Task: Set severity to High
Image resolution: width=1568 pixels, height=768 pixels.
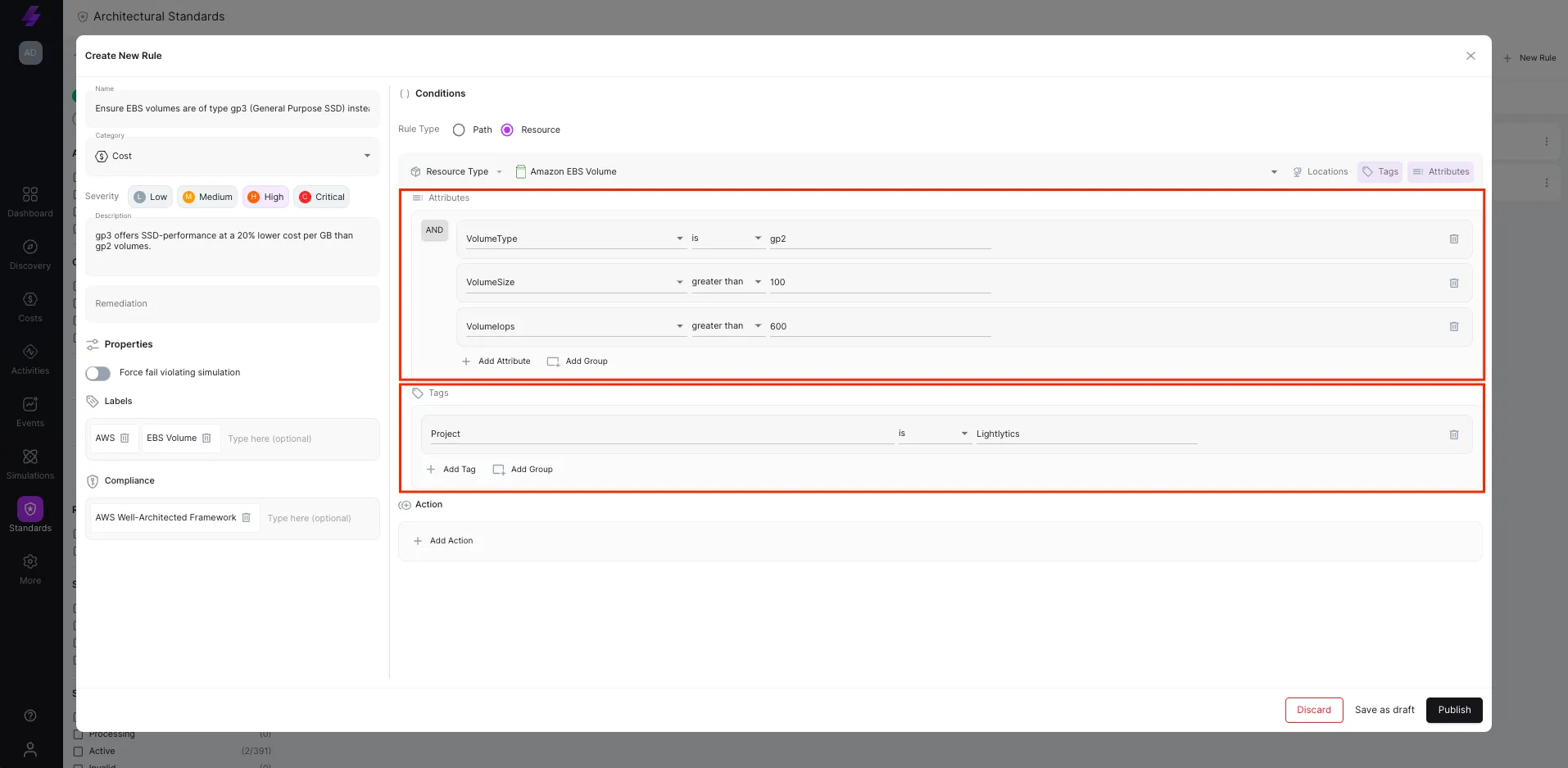Action: [x=265, y=197]
